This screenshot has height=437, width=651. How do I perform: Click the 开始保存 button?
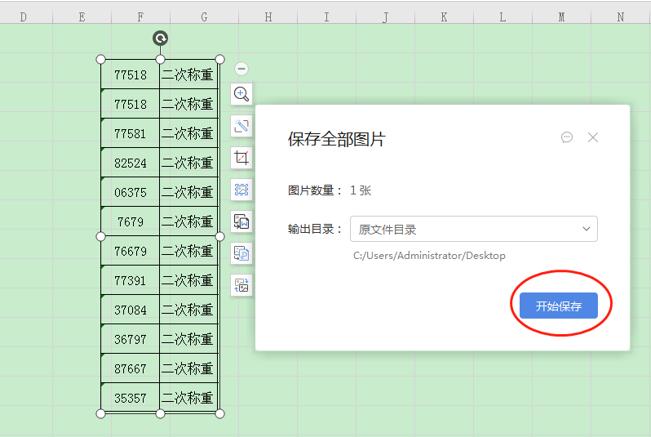pos(558,306)
